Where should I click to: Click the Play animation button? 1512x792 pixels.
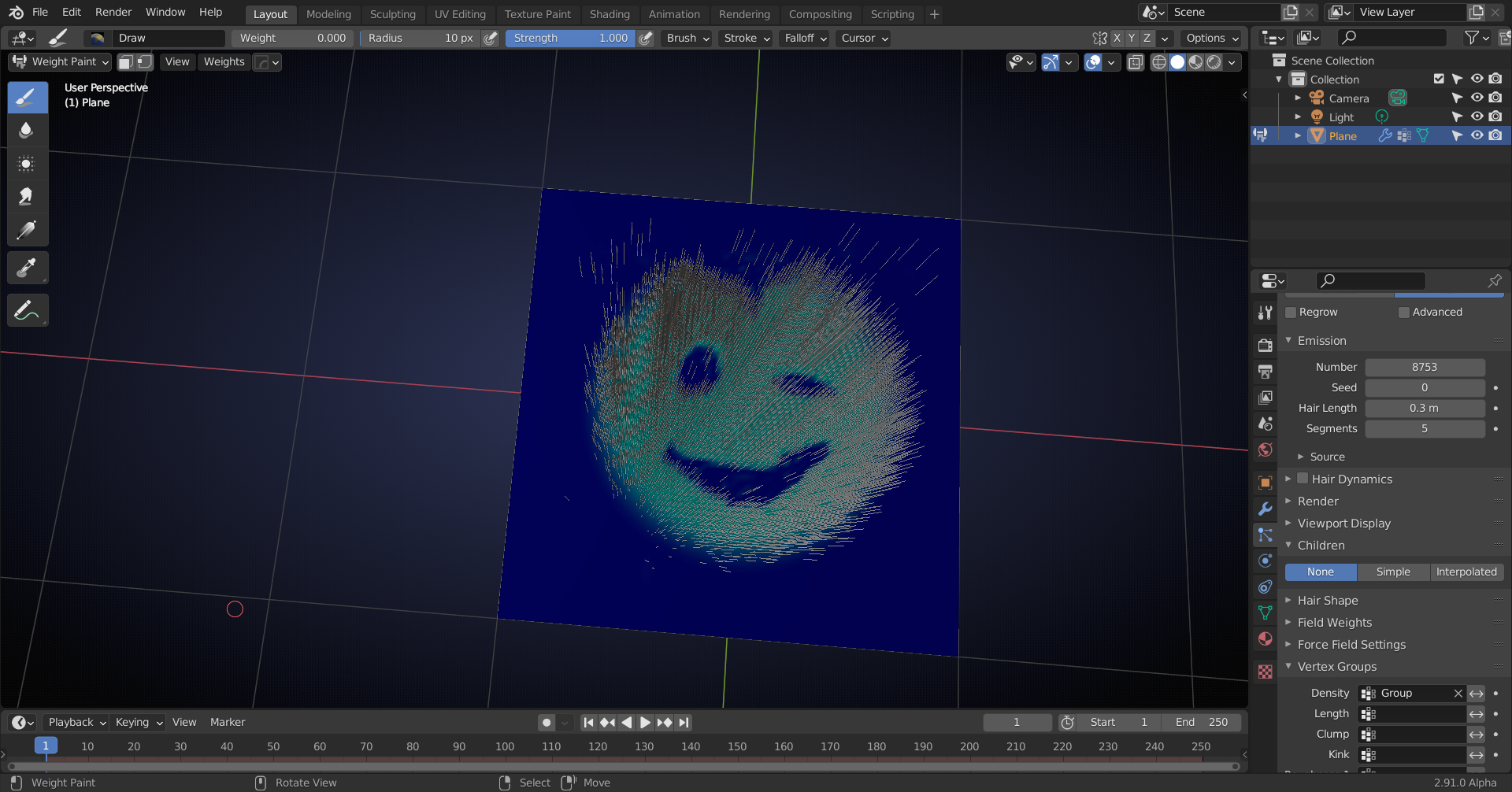(645, 722)
